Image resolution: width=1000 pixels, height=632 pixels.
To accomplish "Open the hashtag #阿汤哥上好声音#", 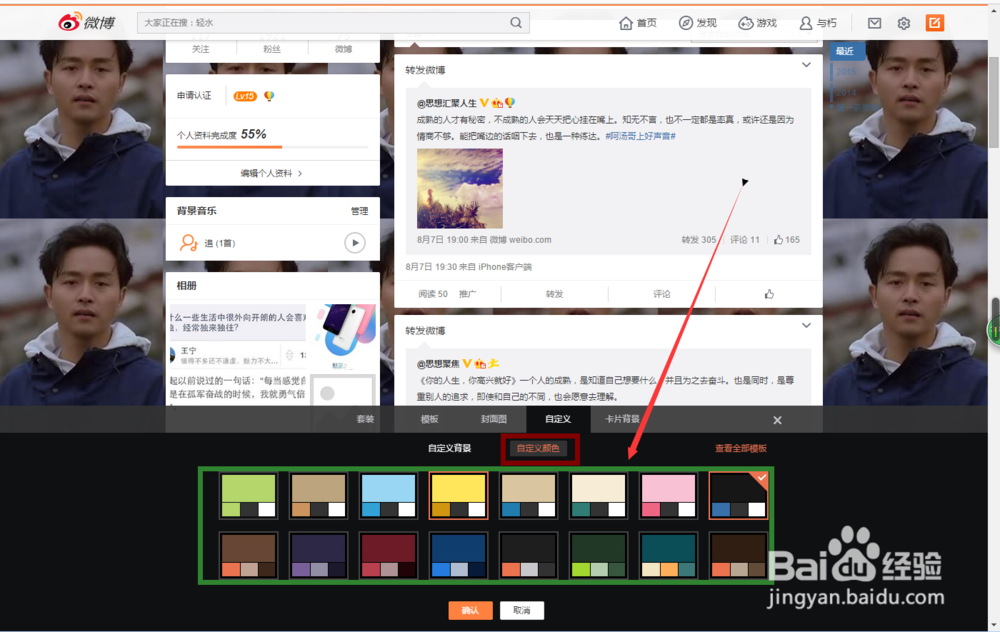I will point(640,136).
